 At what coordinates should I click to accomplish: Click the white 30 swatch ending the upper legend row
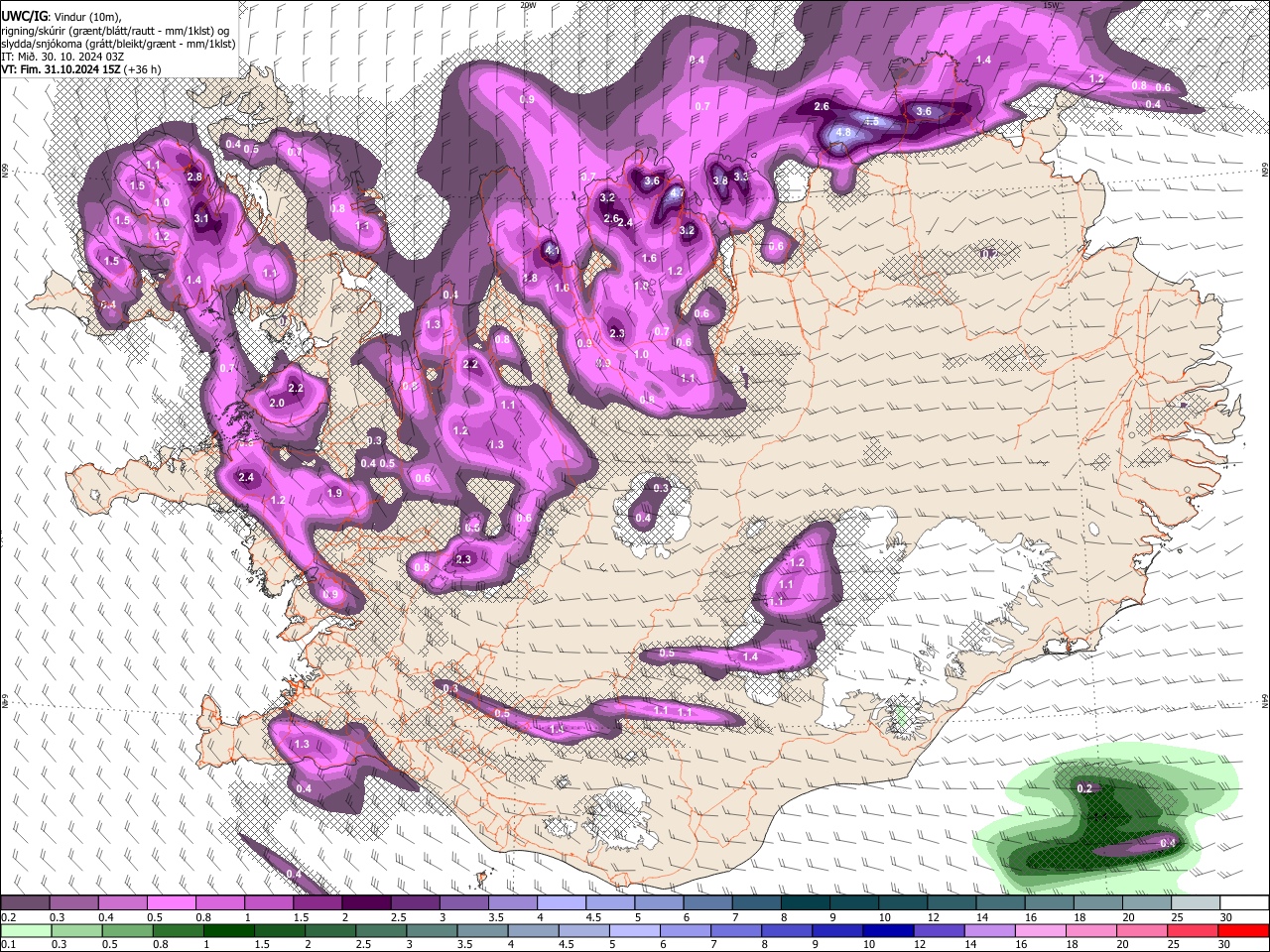pyautogui.click(x=1244, y=903)
